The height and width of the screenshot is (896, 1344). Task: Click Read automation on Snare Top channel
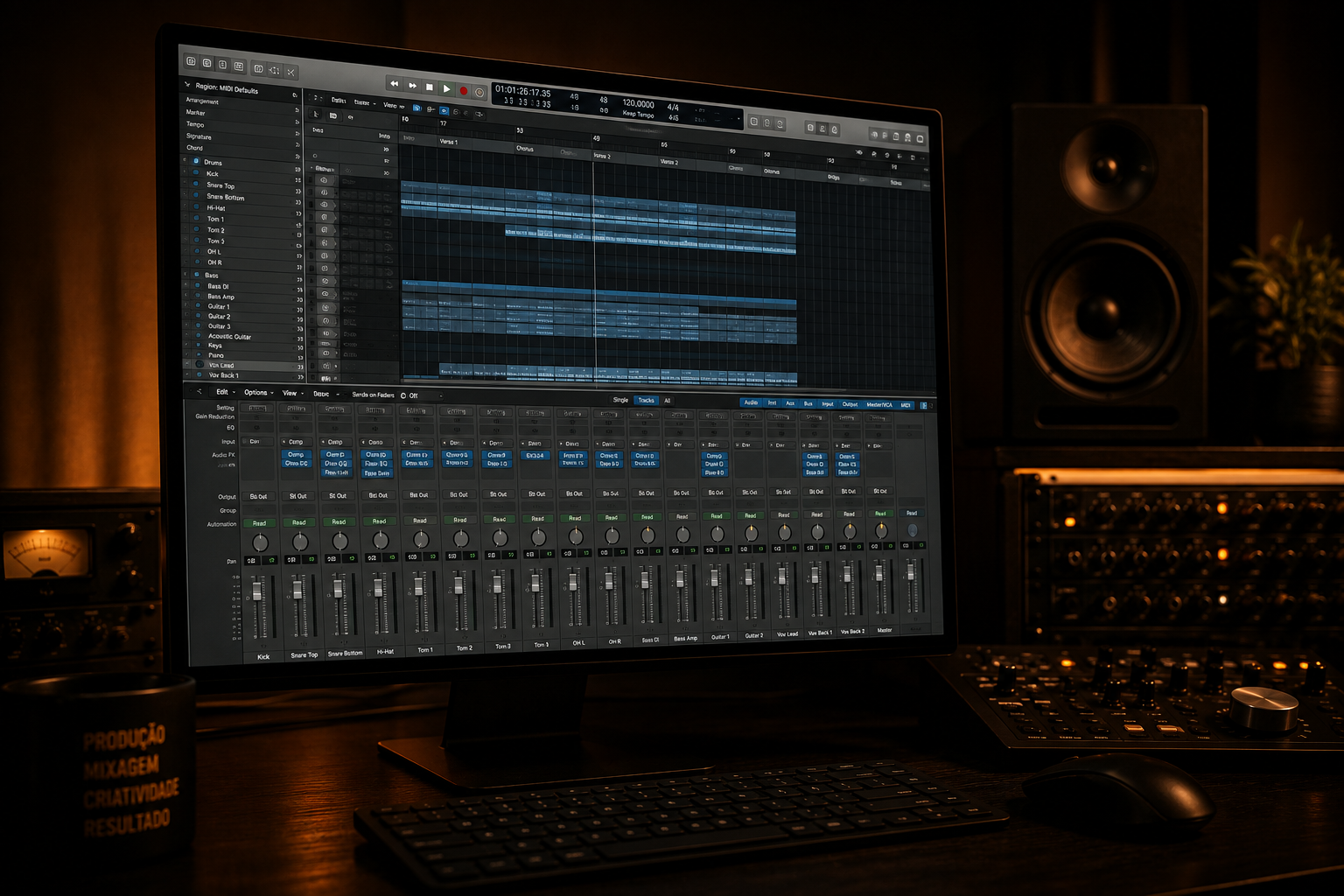pos(299,522)
